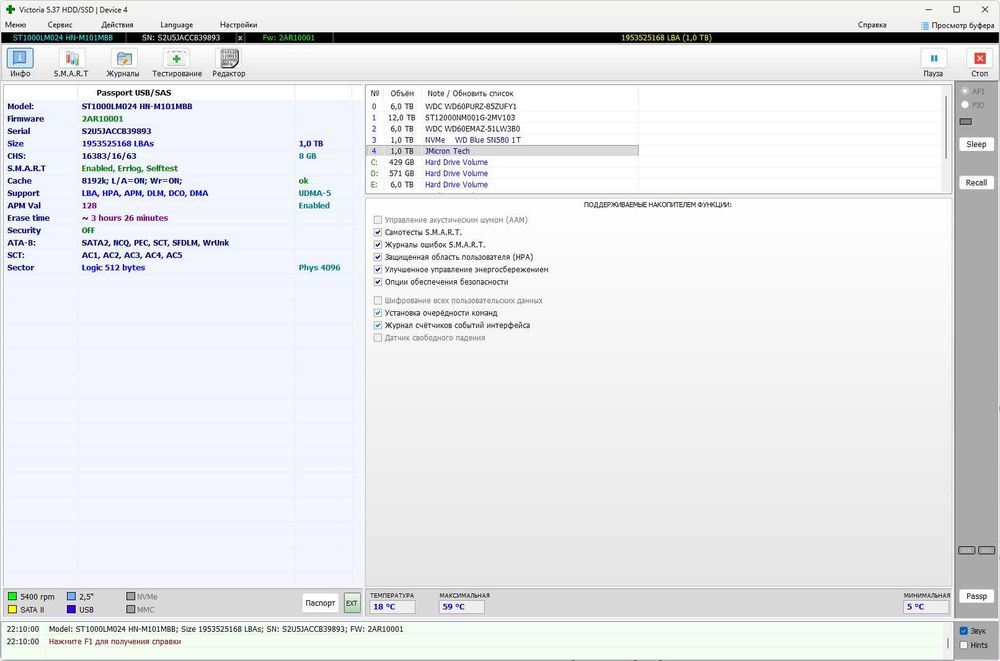Image resolution: width=1000 pixels, height=661 pixels.
Task: Click the green EXT button
Action: coord(351,603)
